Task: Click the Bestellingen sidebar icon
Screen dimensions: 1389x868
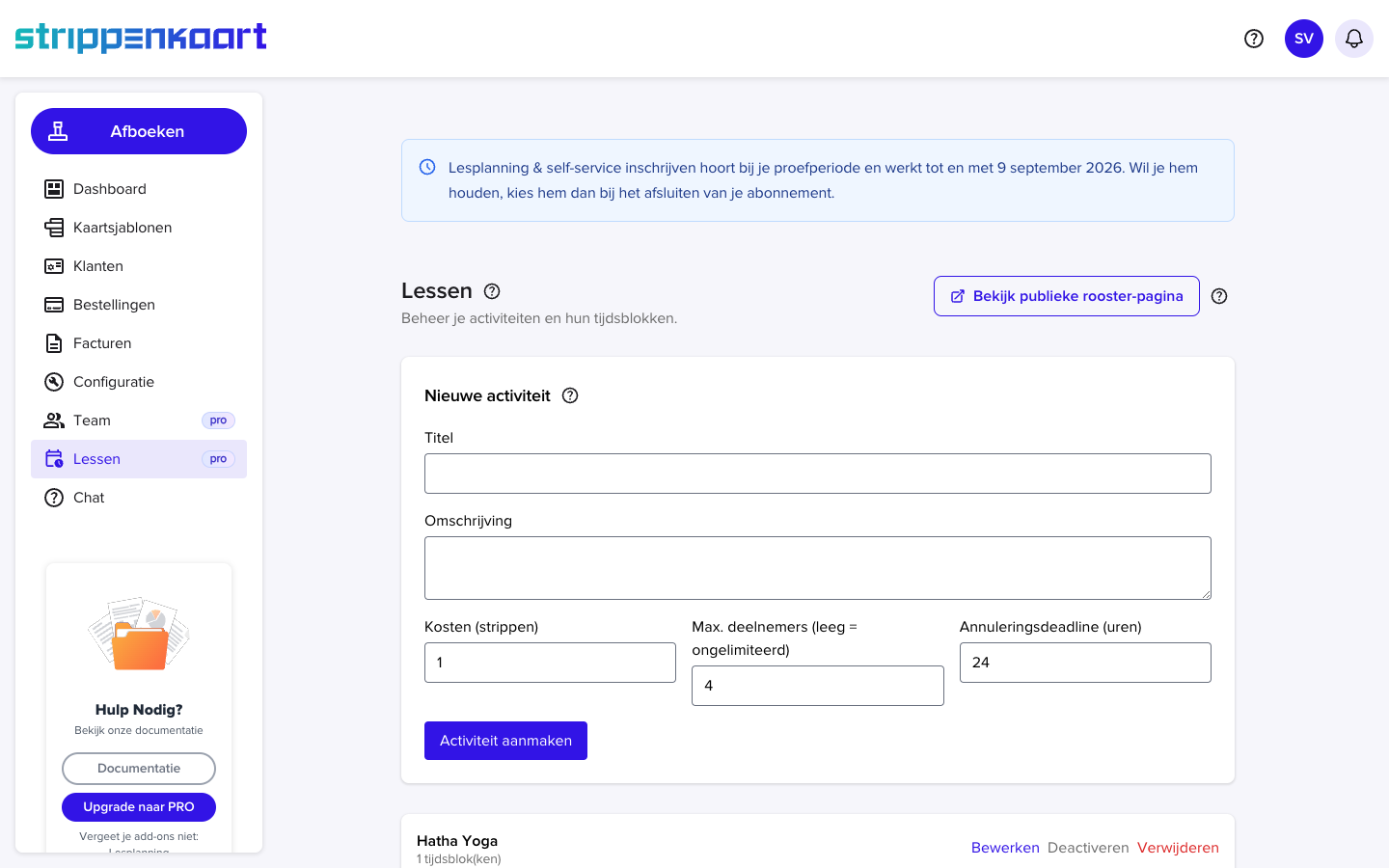Action: (x=54, y=305)
